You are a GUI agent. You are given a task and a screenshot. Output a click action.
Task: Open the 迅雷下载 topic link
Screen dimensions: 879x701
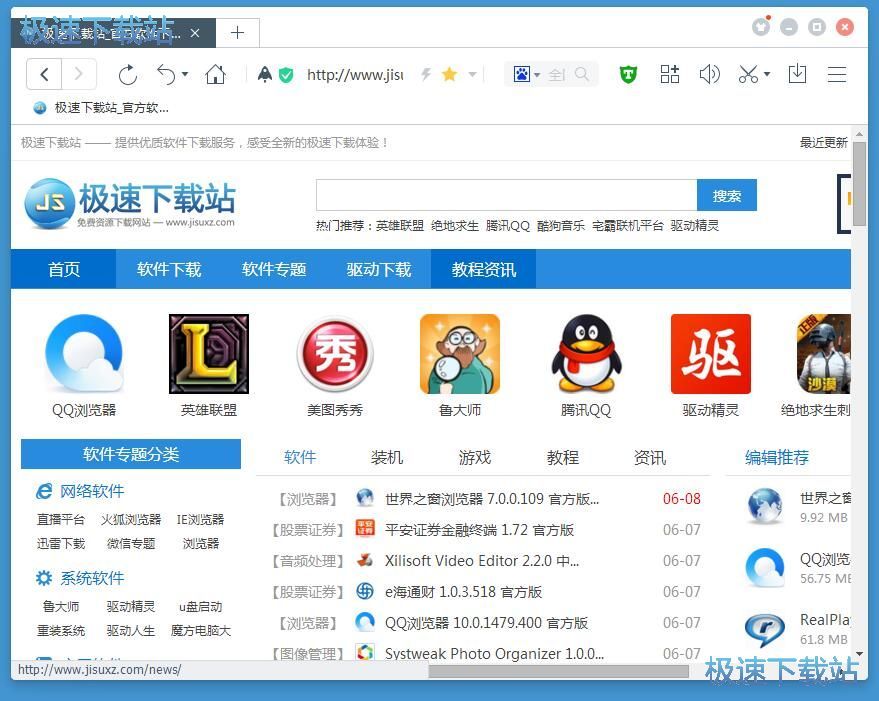tap(61, 543)
